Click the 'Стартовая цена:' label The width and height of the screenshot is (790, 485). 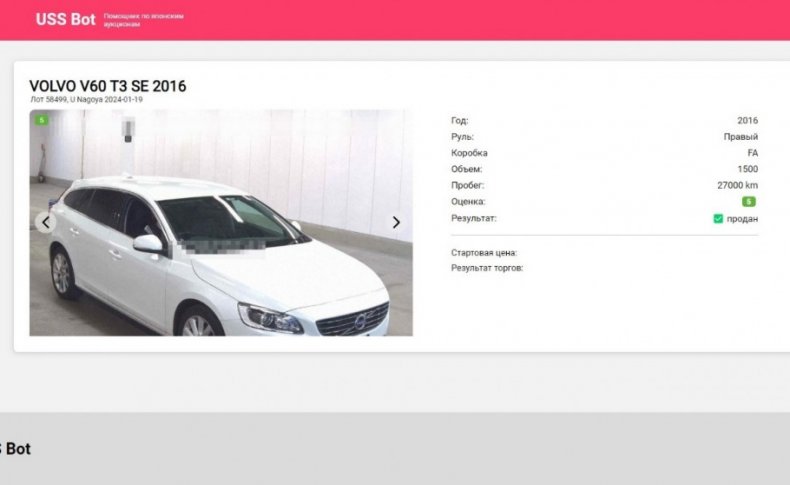tap(484, 253)
